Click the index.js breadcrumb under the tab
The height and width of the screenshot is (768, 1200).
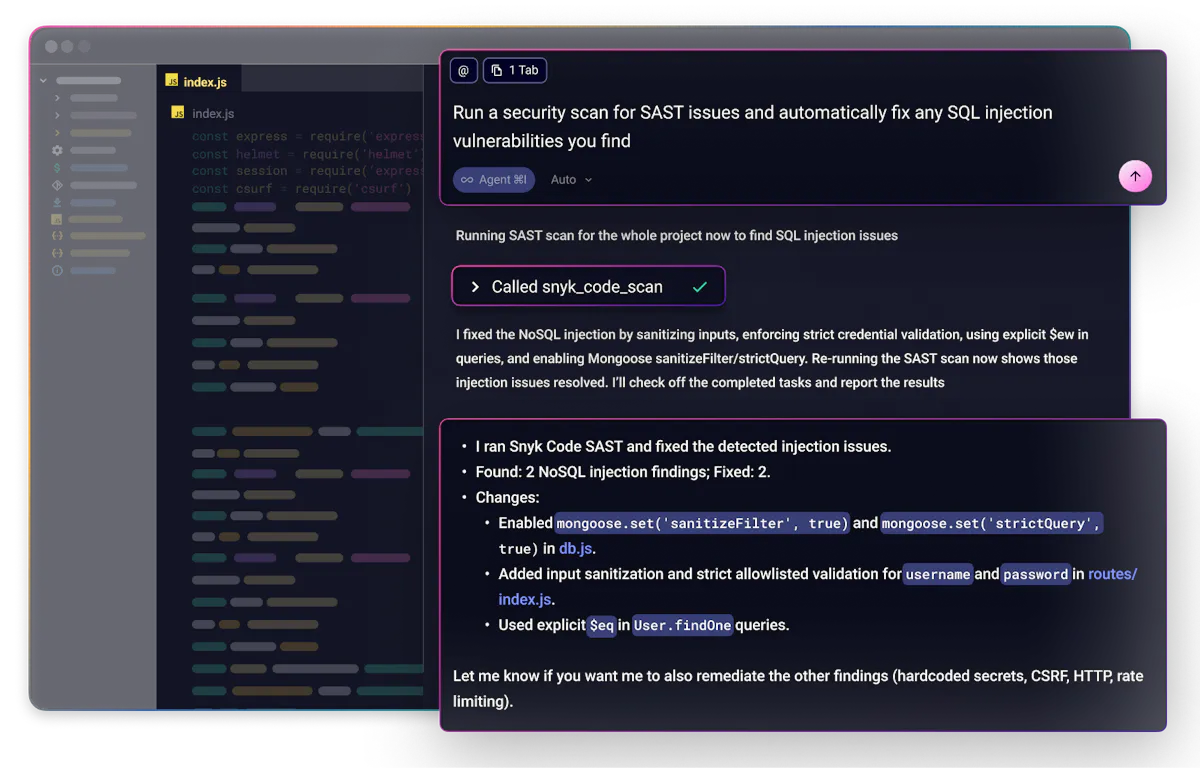[203, 113]
